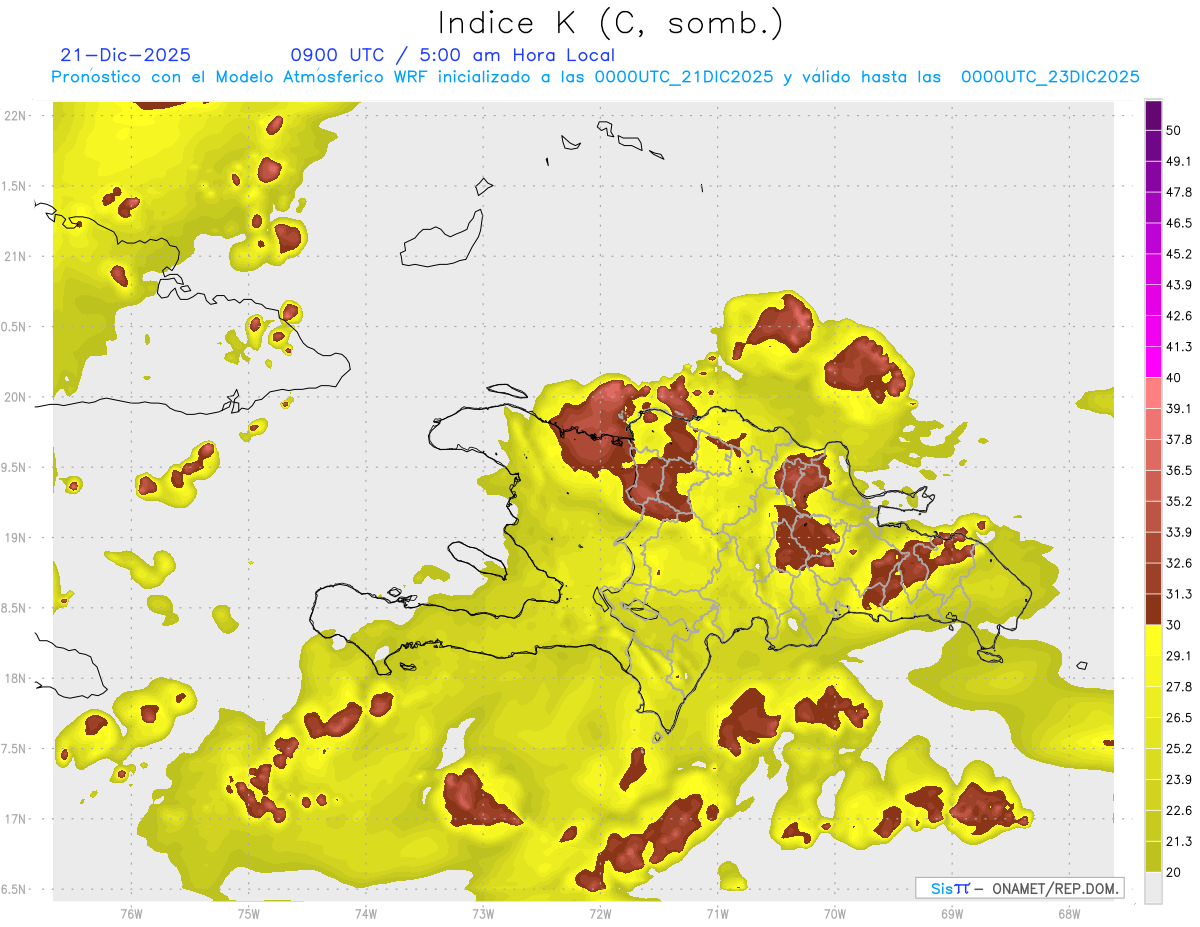The image size is (1200, 927).
Task: Select the date text '21-Dic-2025'
Action: [125, 55]
